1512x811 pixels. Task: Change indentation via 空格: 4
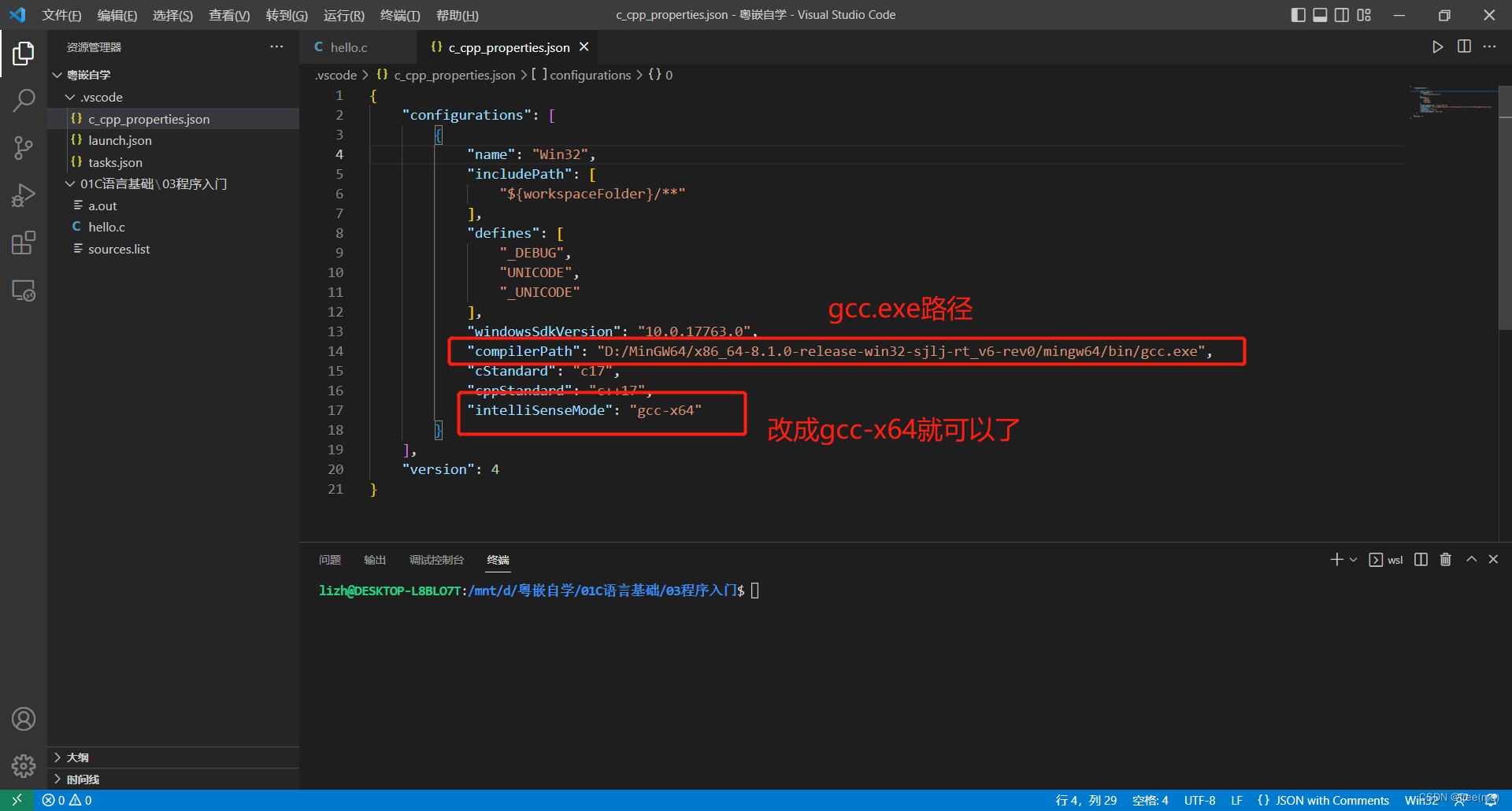pos(1151,800)
